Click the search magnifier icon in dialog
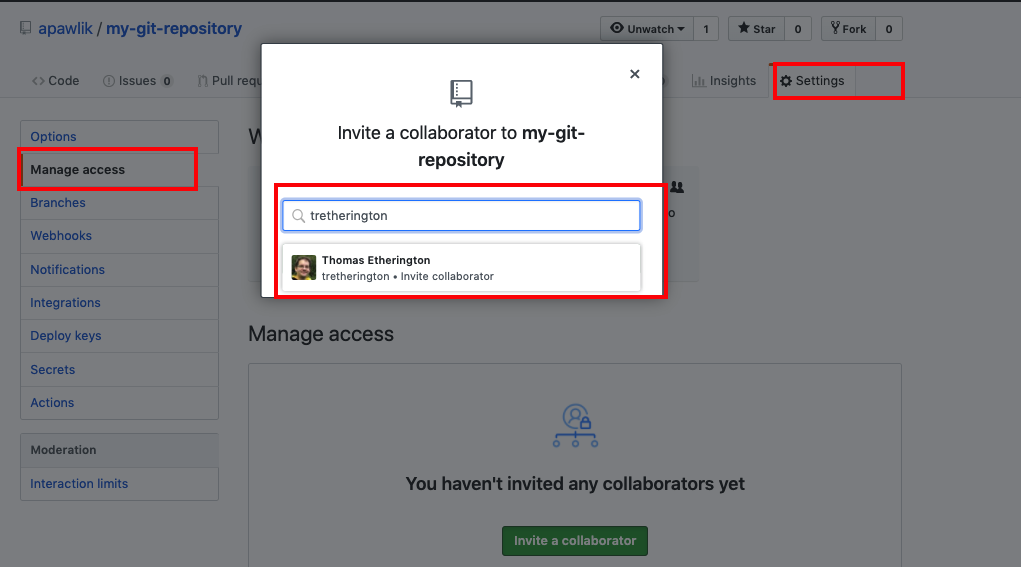This screenshot has width=1021, height=567. pos(298,215)
